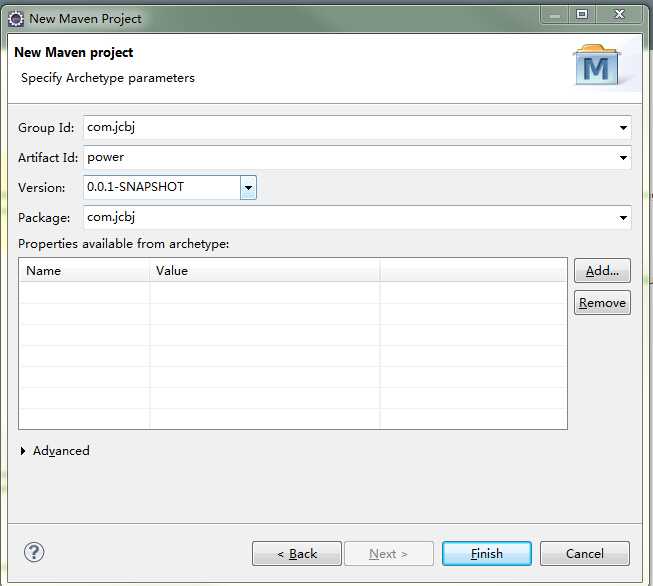Click the Value column header
Screen dimensions: 653x586
[x=265, y=271]
